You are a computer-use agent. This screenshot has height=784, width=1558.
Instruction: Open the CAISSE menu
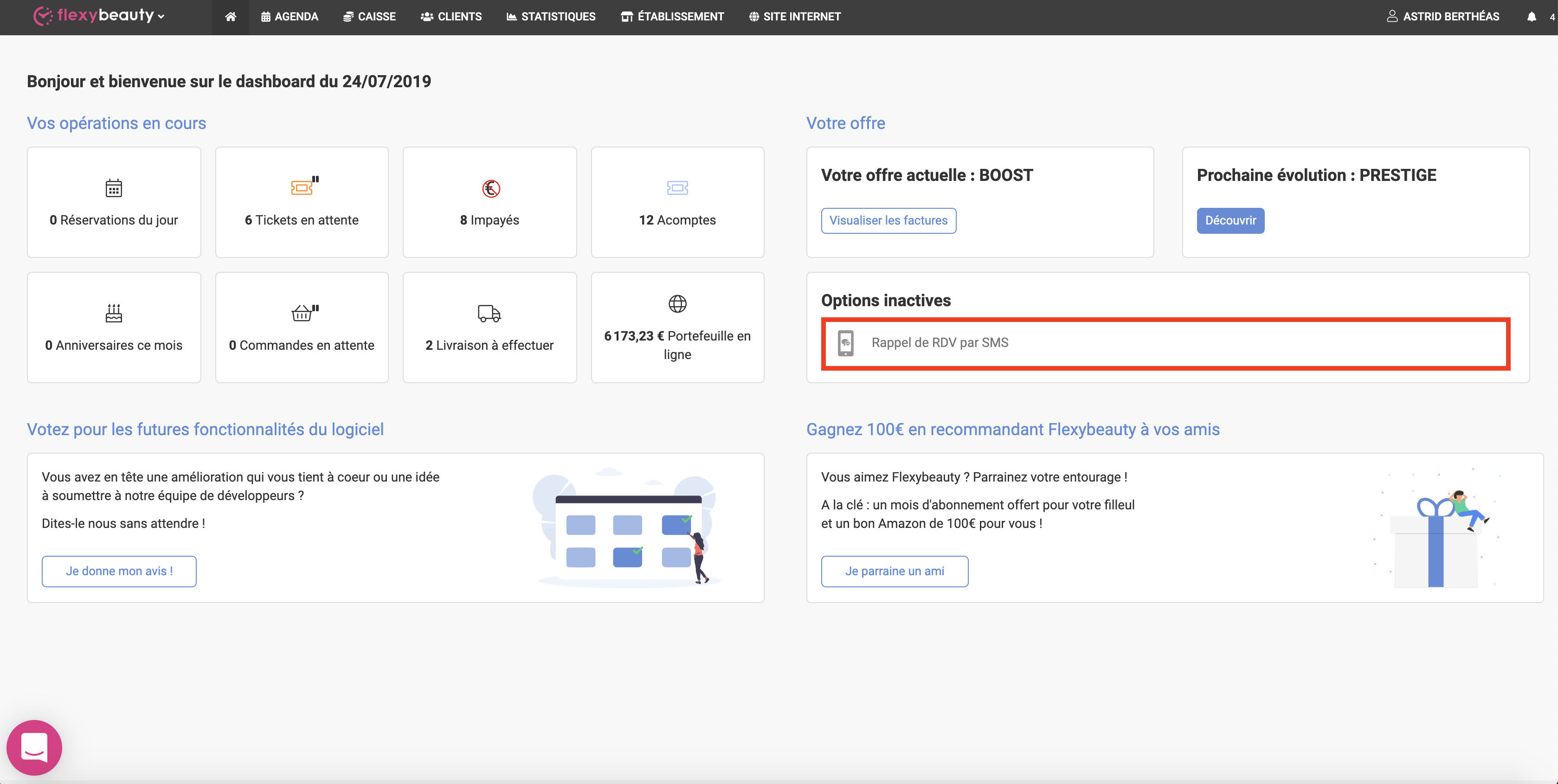(x=369, y=17)
